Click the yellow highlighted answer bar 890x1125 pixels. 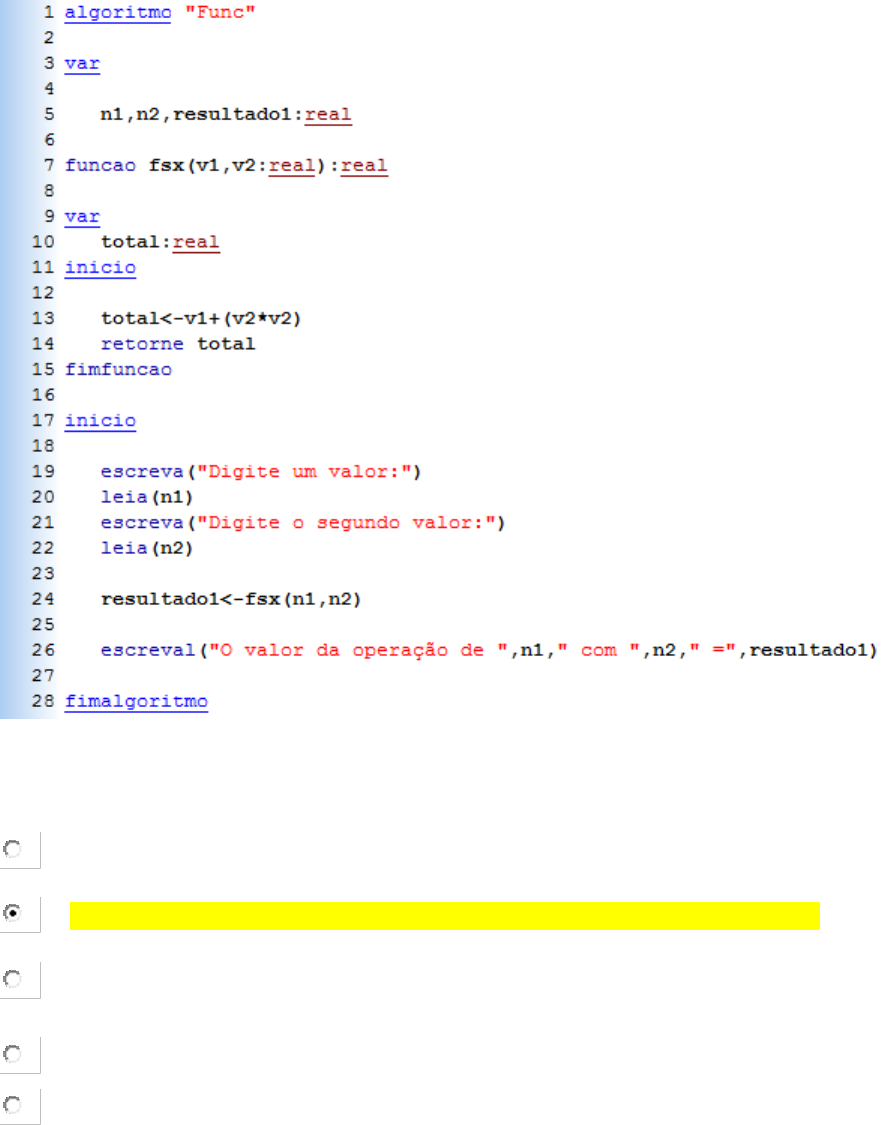[444, 915]
